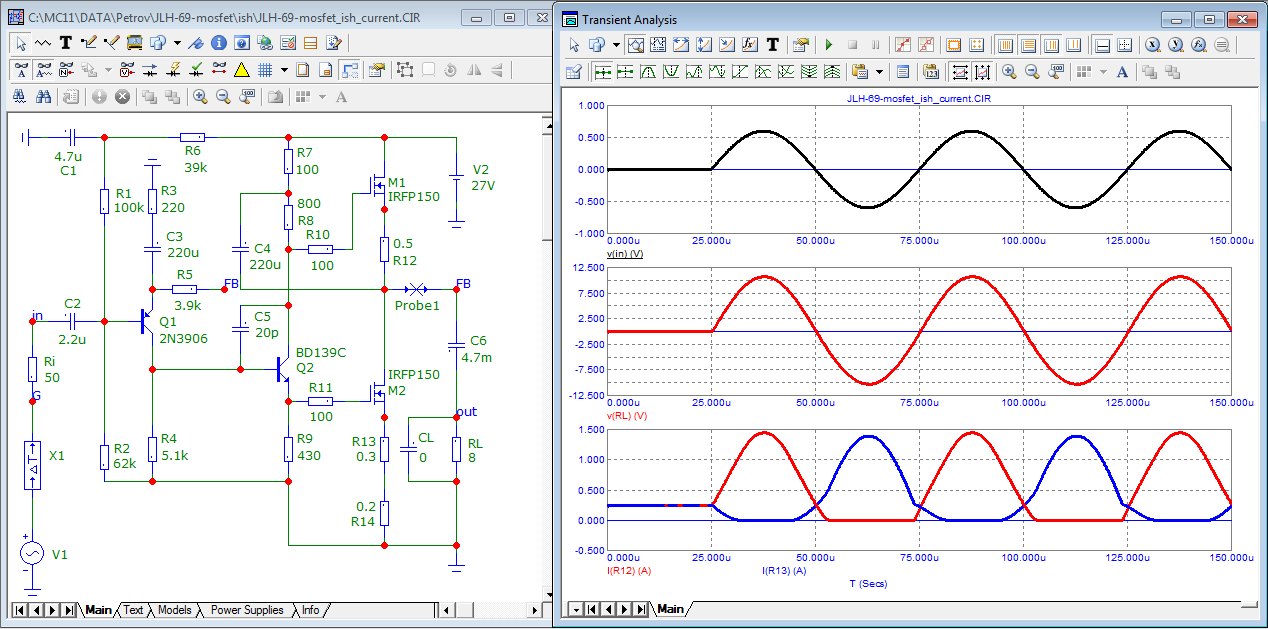Switch to the Text tab
The image size is (1268, 629).
133,610
